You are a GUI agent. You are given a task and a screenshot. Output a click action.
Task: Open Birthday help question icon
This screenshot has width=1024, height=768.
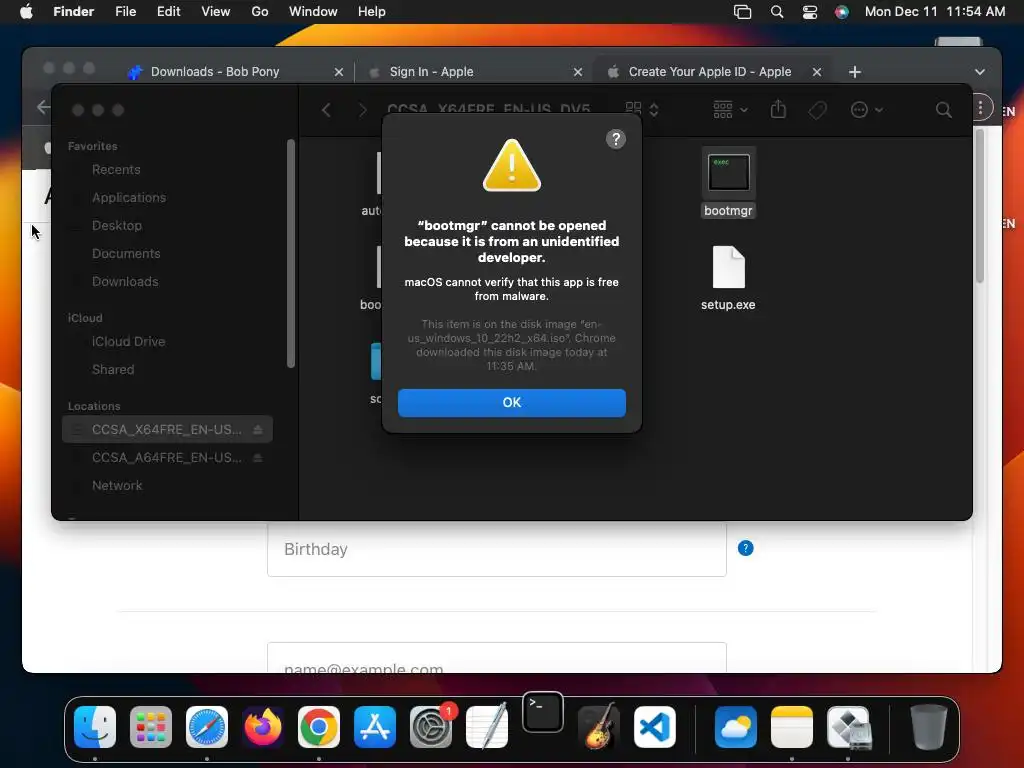coord(745,548)
